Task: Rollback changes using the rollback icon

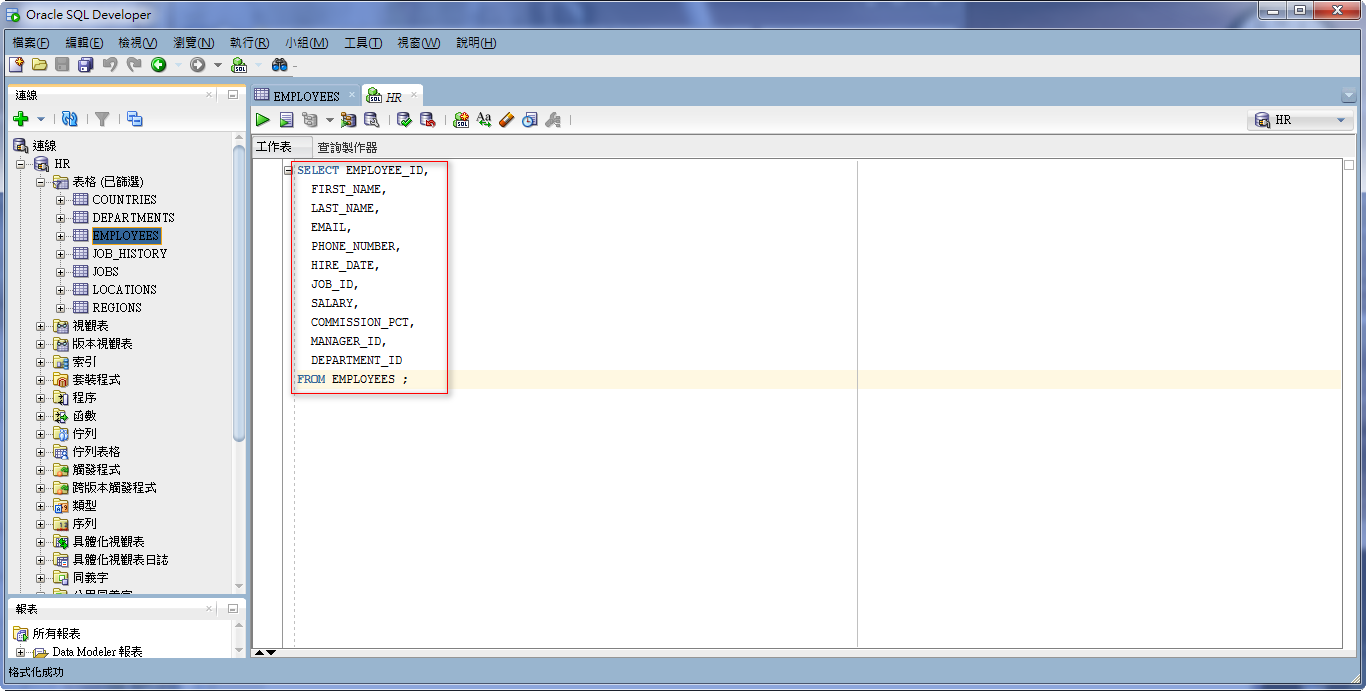Action: click(x=428, y=119)
